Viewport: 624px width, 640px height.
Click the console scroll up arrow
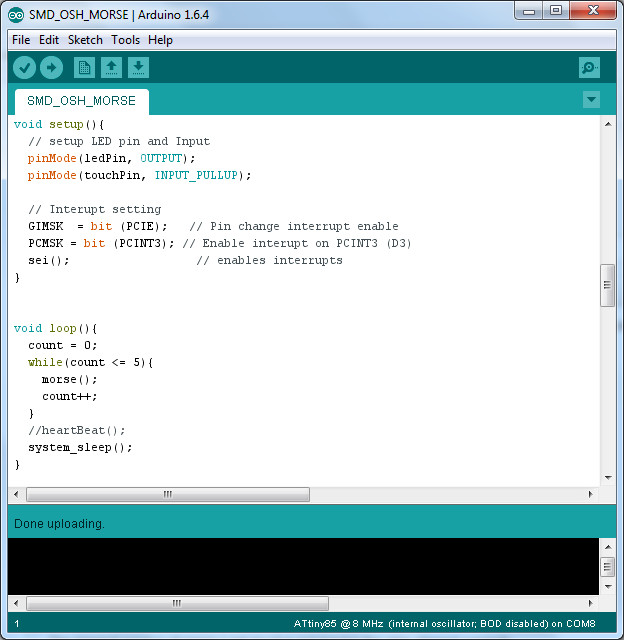coord(608,547)
